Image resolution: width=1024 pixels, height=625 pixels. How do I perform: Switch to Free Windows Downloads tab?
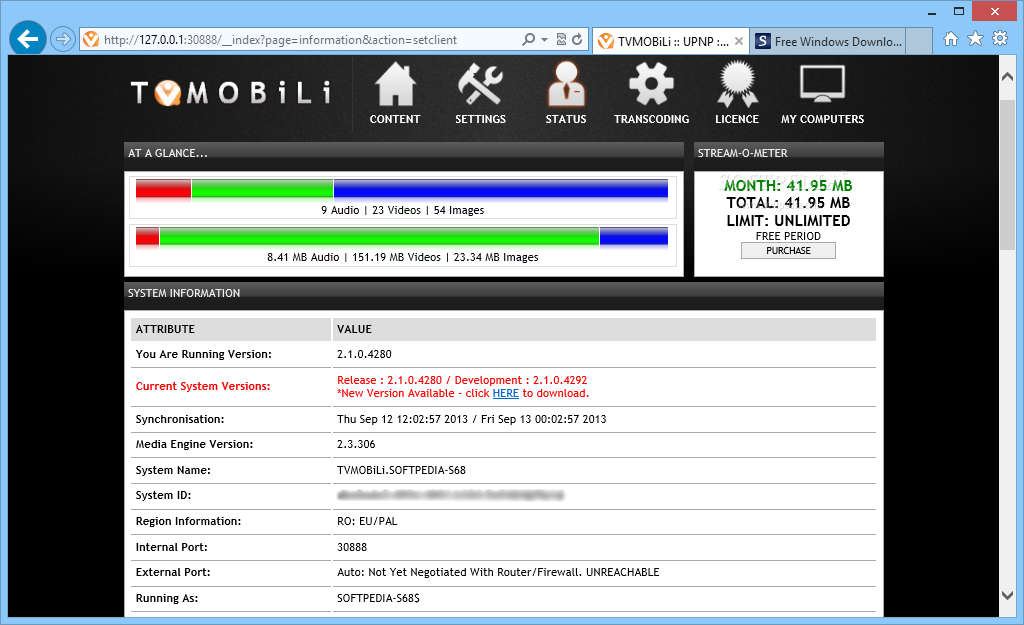pyautogui.click(x=829, y=41)
